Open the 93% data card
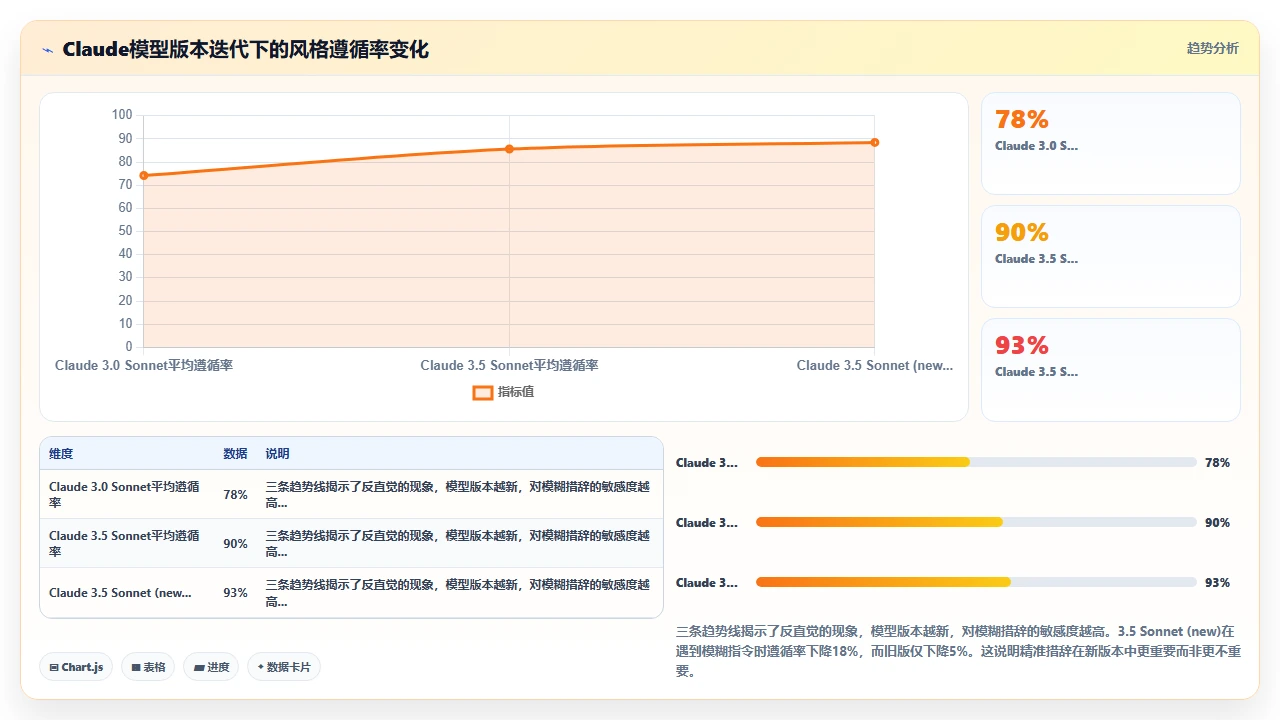1280x720 pixels. pyautogui.click(x=1110, y=369)
